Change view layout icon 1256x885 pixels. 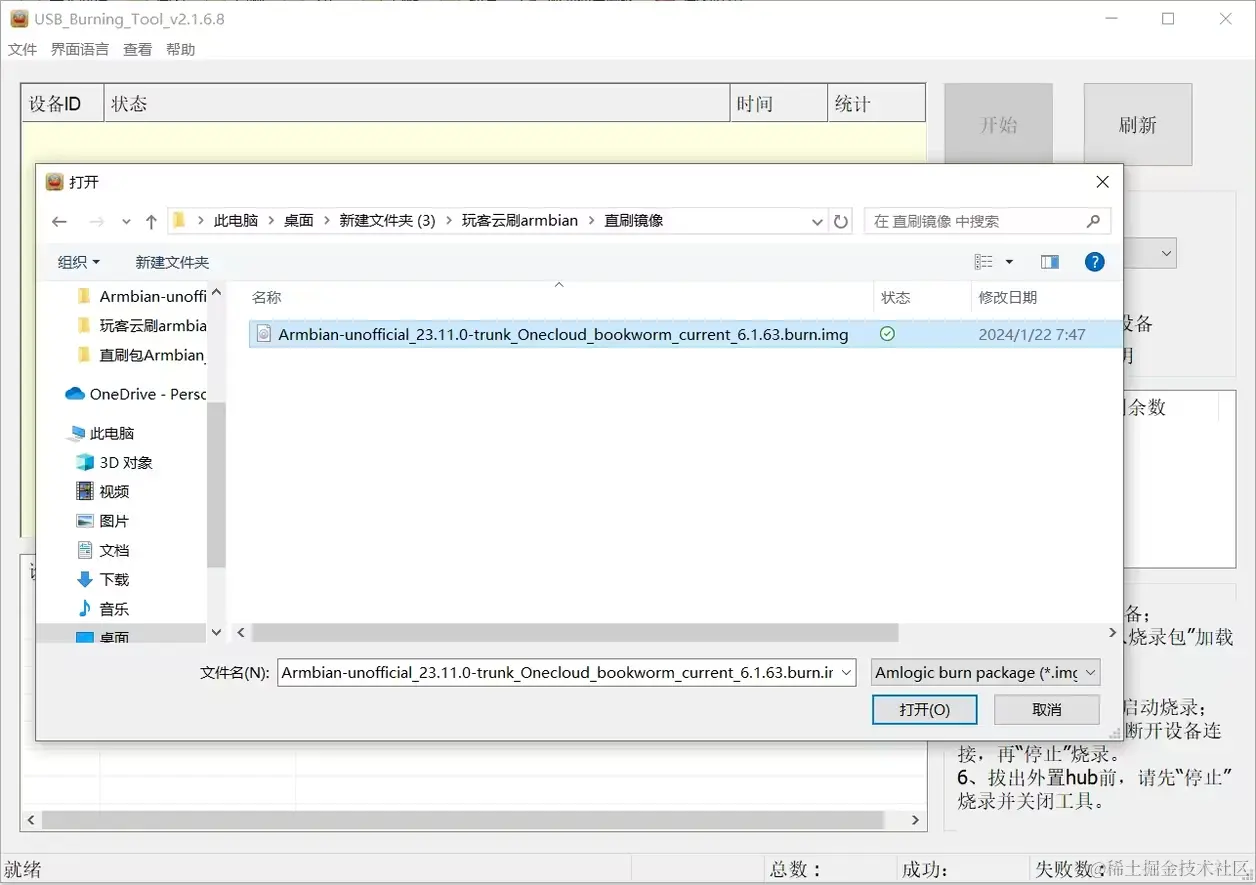(984, 262)
